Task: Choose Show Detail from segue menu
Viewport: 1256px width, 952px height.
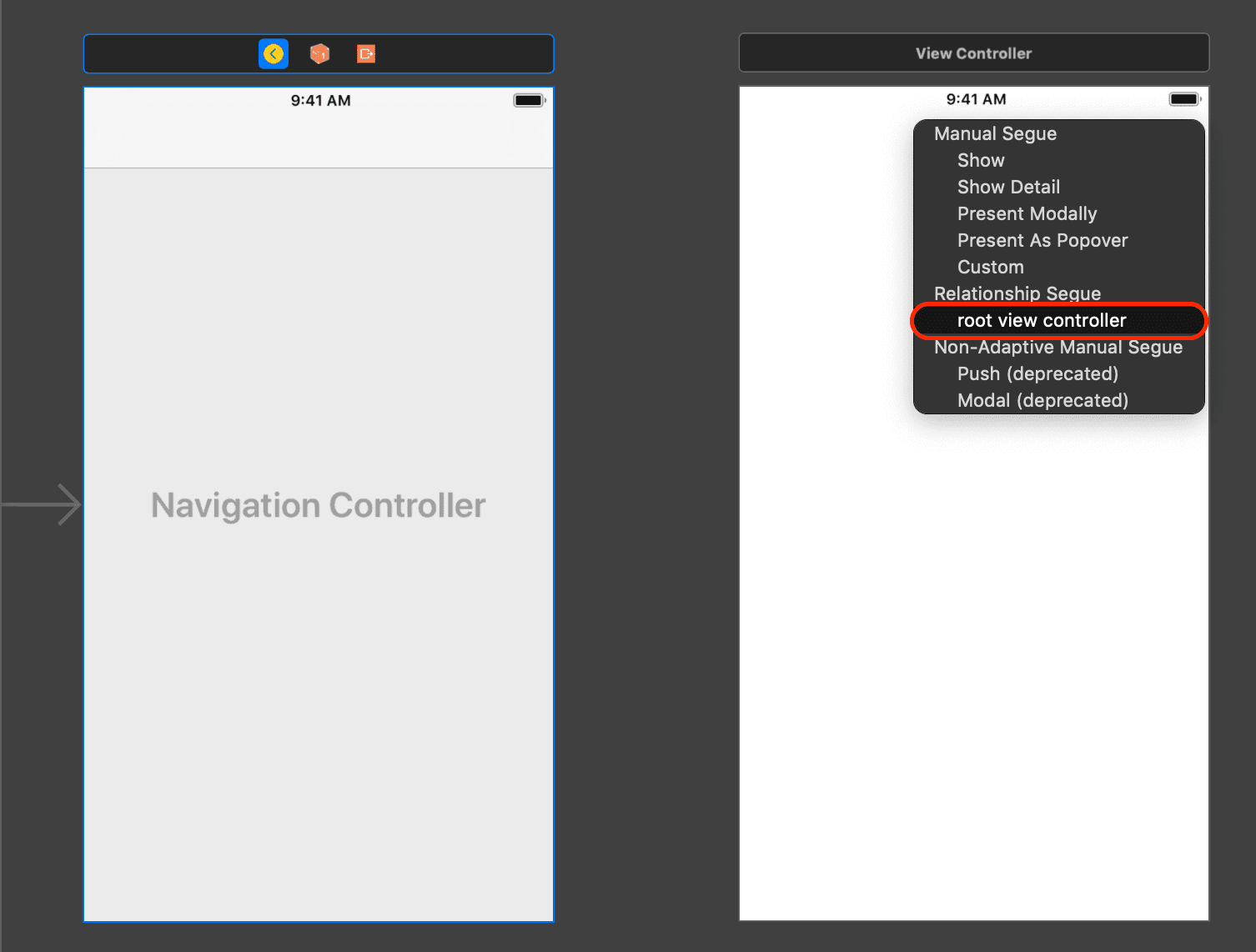Action: 1008,187
